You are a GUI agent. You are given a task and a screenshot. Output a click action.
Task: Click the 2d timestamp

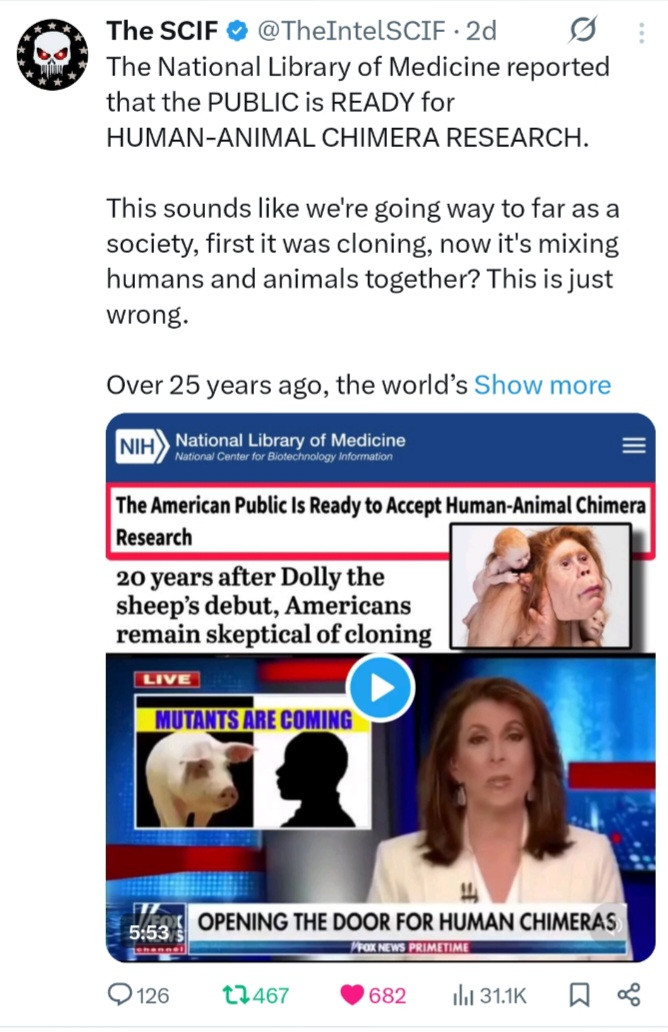click(x=481, y=30)
